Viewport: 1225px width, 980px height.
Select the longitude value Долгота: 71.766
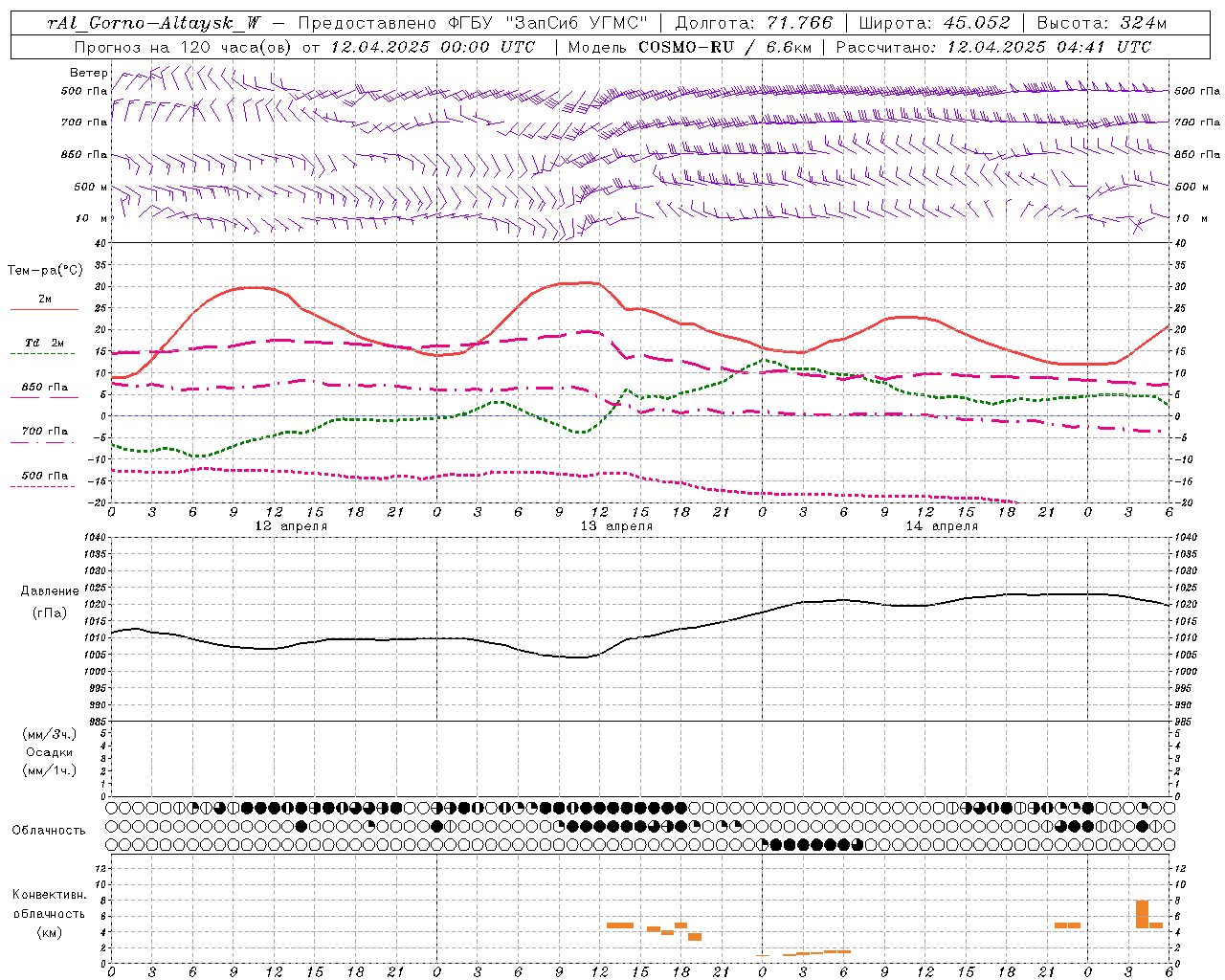coord(754,23)
